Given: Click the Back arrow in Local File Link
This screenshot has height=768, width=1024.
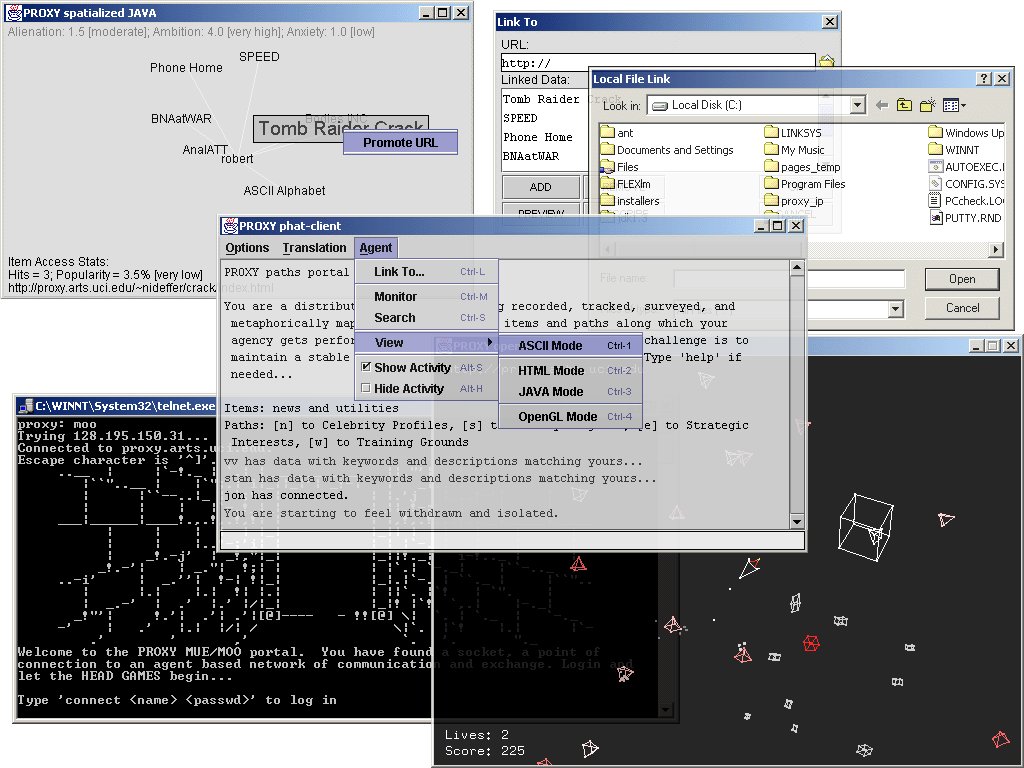Looking at the screenshot, I should [x=882, y=105].
